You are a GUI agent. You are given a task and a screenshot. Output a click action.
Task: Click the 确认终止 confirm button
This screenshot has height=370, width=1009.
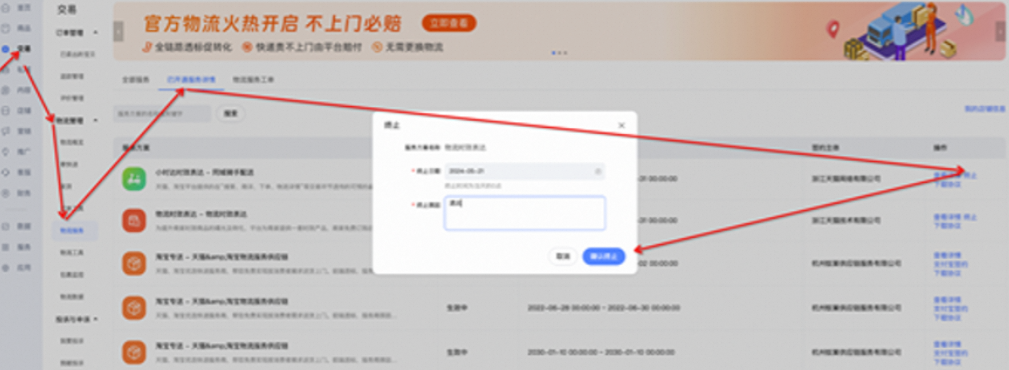point(604,256)
